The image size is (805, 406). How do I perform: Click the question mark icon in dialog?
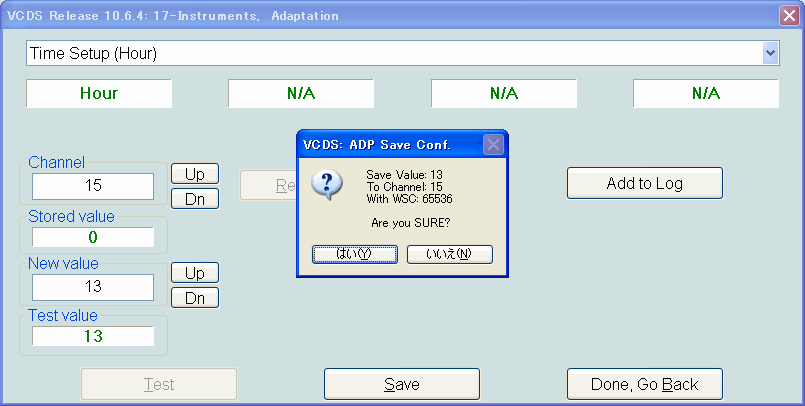(327, 185)
